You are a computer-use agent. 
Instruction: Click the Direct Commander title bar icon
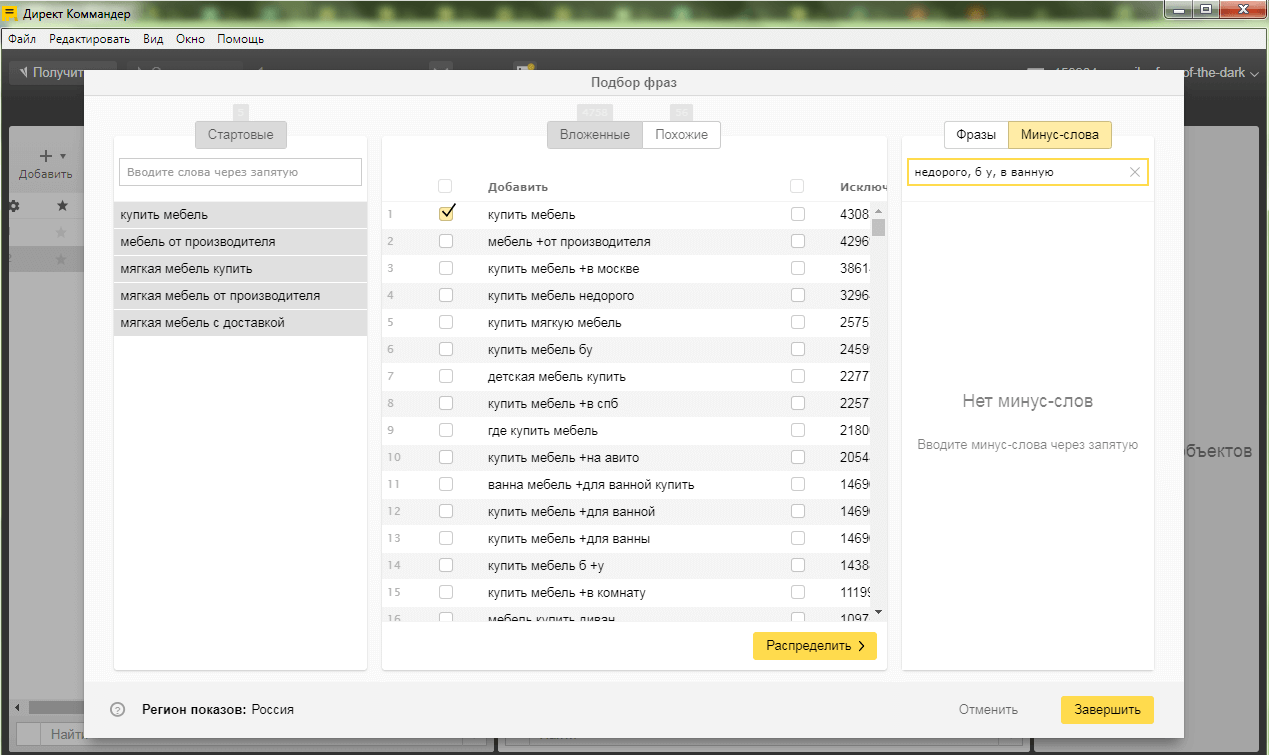[11, 13]
